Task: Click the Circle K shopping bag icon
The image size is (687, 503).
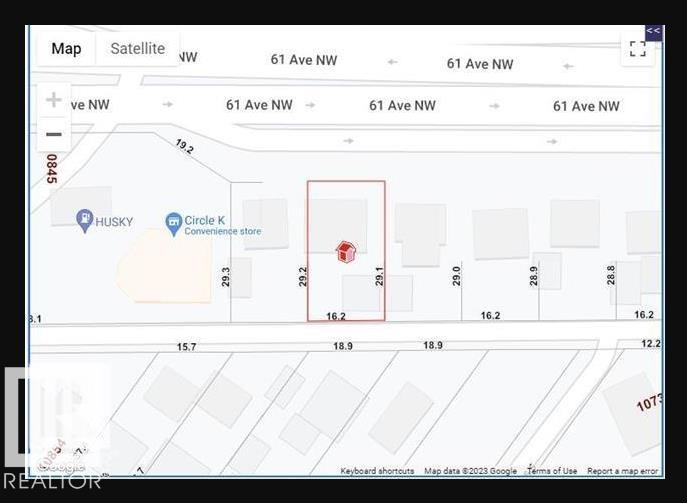Action: point(174,220)
